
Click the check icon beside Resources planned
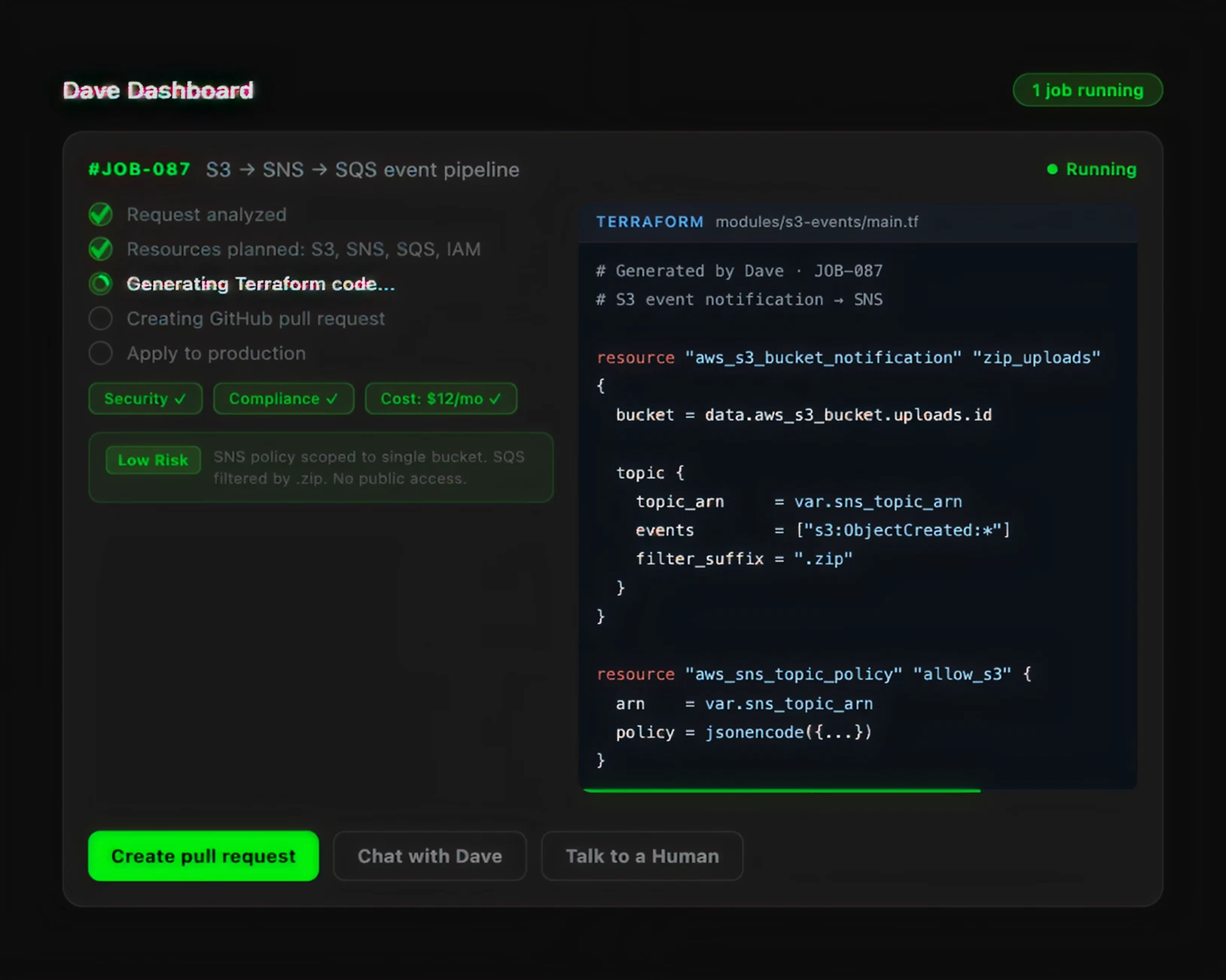point(100,249)
